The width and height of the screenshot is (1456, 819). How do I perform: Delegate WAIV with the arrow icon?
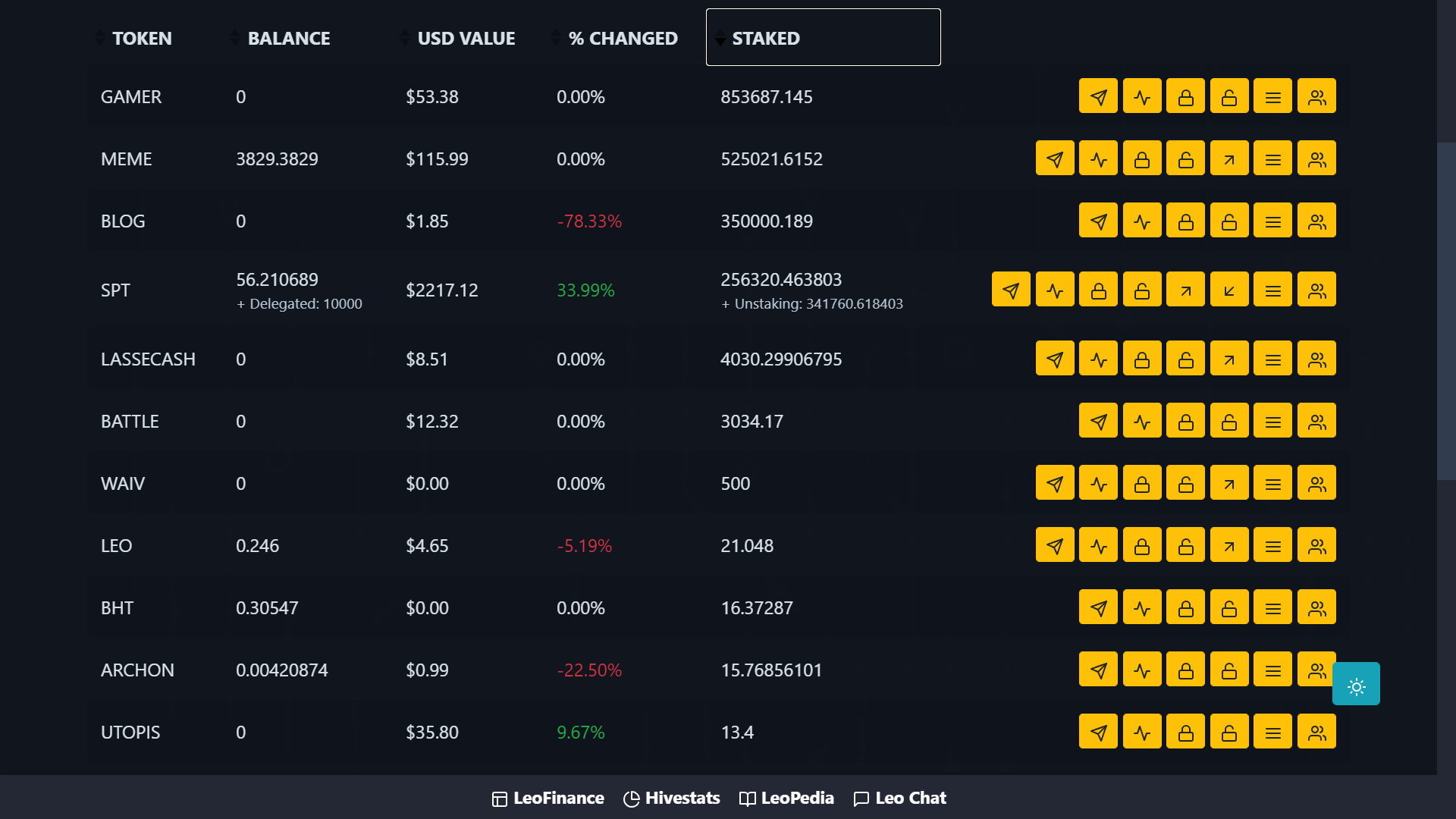(x=1229, y=483)
